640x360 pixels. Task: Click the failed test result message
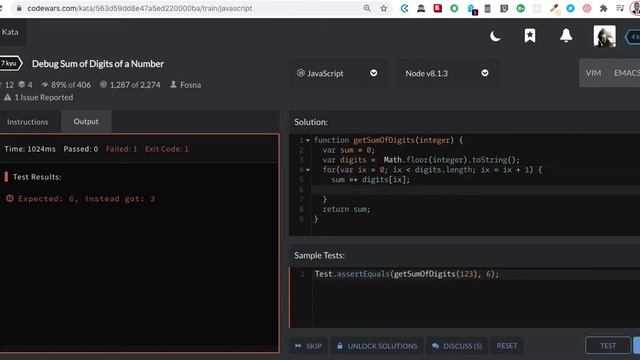tap(86, 199)
